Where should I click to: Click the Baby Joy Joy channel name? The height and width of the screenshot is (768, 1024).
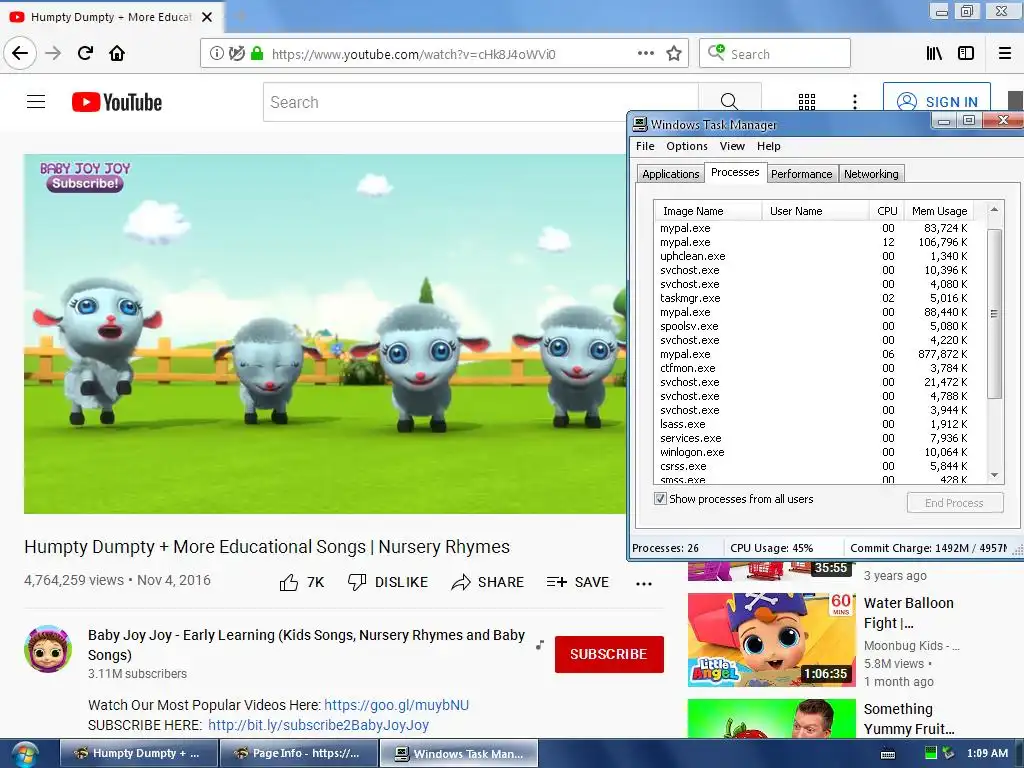pos(306,645)
